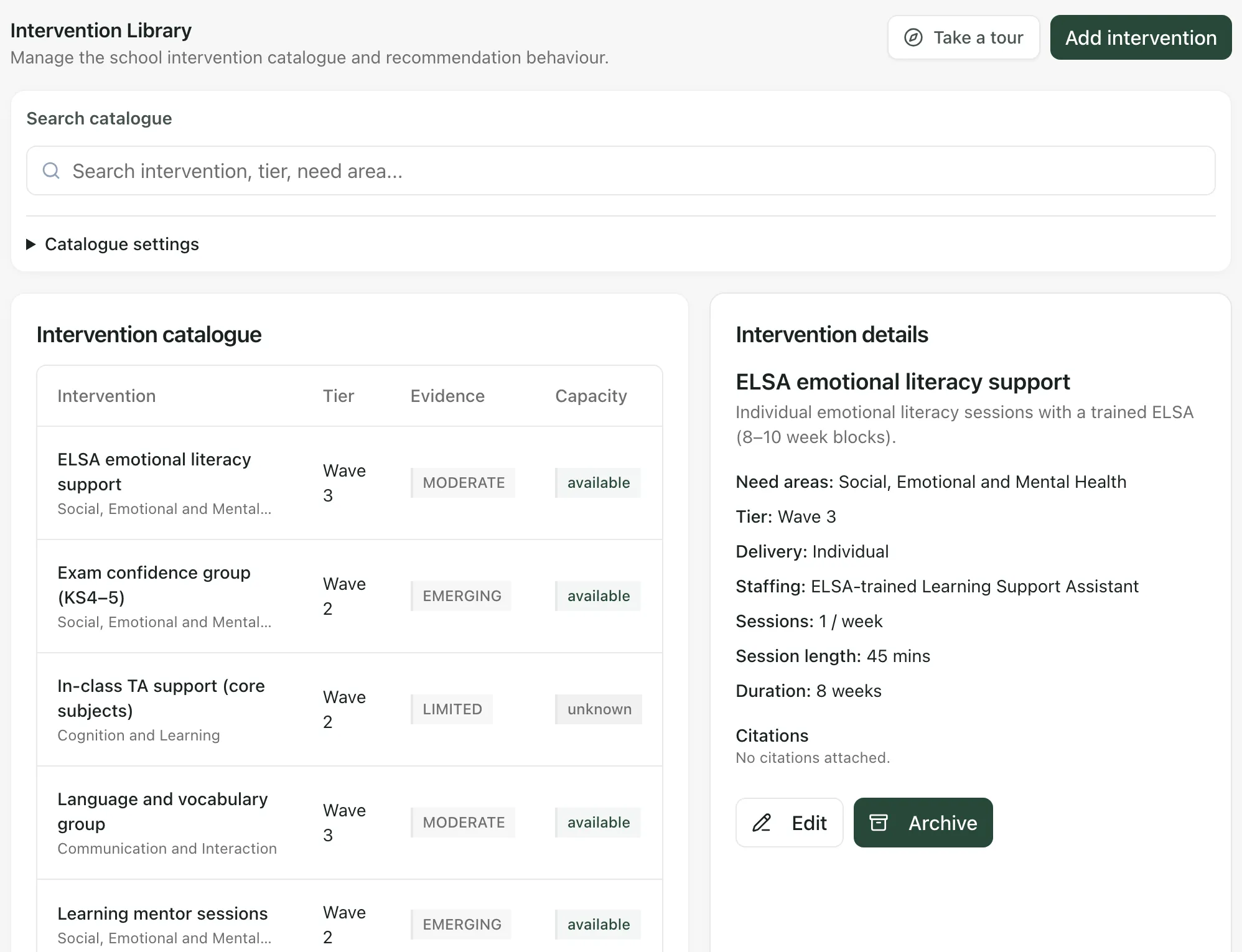1242x952 pixels.
Task: Click the Intervention Library page title
Action: coord(101,30)
